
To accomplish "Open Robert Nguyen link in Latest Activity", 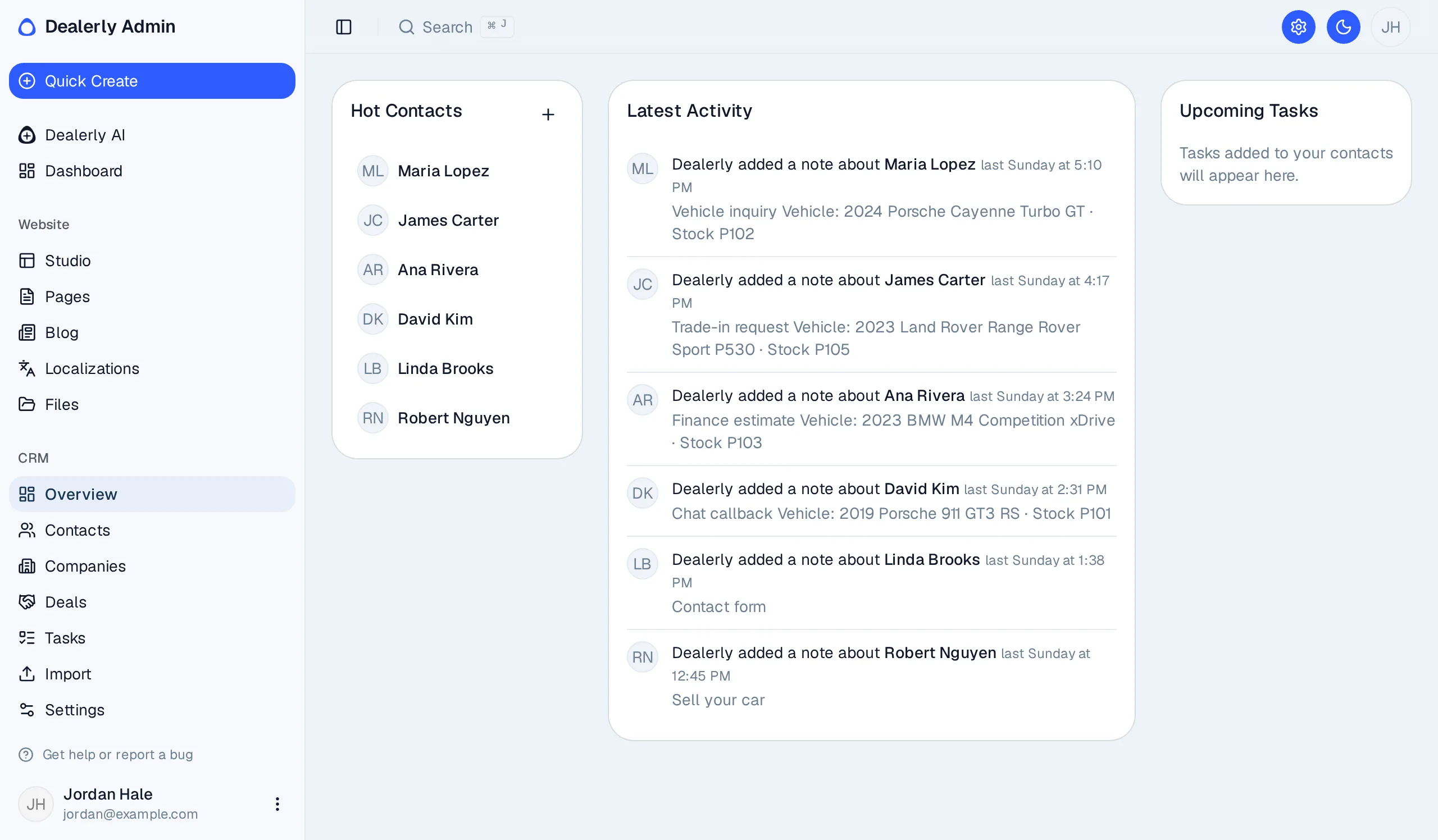I will tap(940, 652).
